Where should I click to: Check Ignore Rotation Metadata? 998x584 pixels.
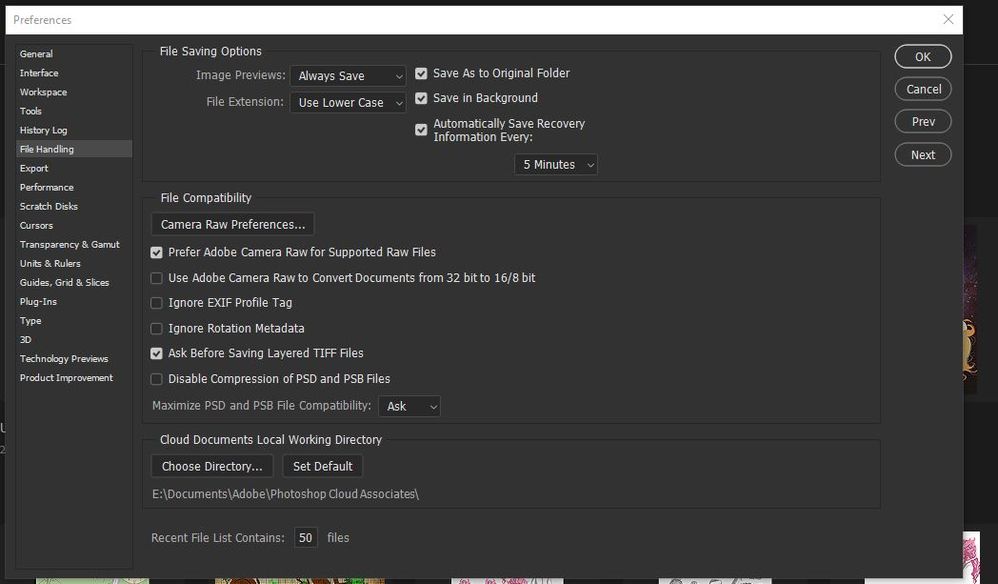(156, 328)
